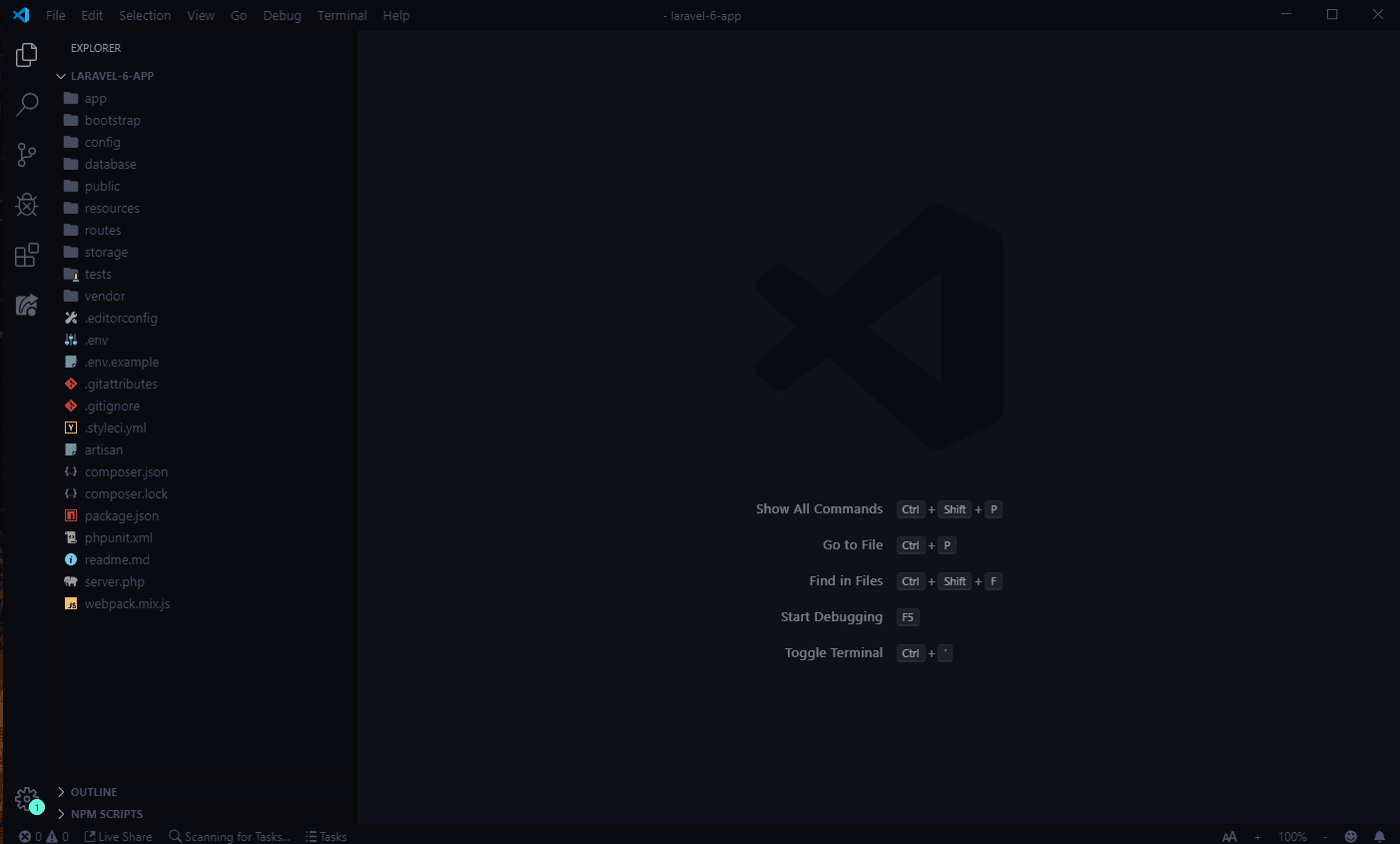Screen dimensions: 1400x844
Task: Open the Extensions view
Action: click(x=27, y=255)
